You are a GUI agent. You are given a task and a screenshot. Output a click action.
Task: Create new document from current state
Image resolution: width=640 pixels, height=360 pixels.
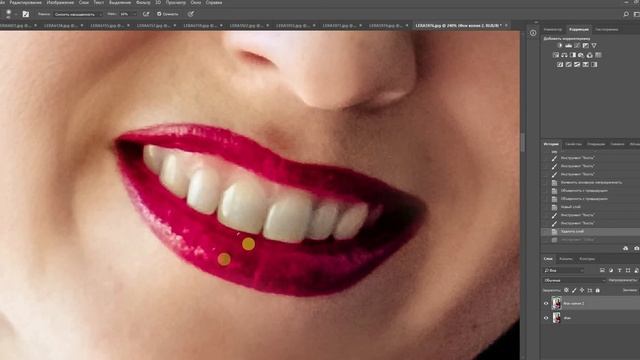(x=625, y=248)
